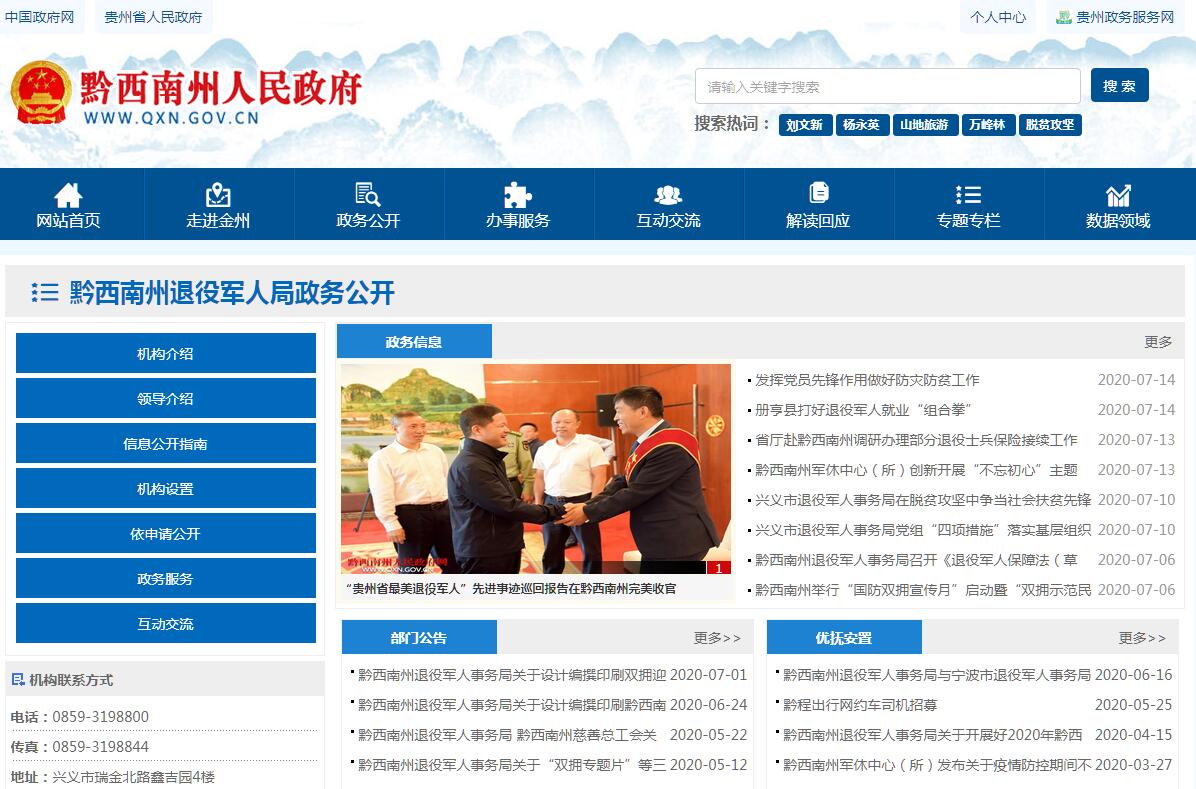Screen dimensions: 1196x789
Task: Click the house icon above 网站首页
Action: pos(68,195)
